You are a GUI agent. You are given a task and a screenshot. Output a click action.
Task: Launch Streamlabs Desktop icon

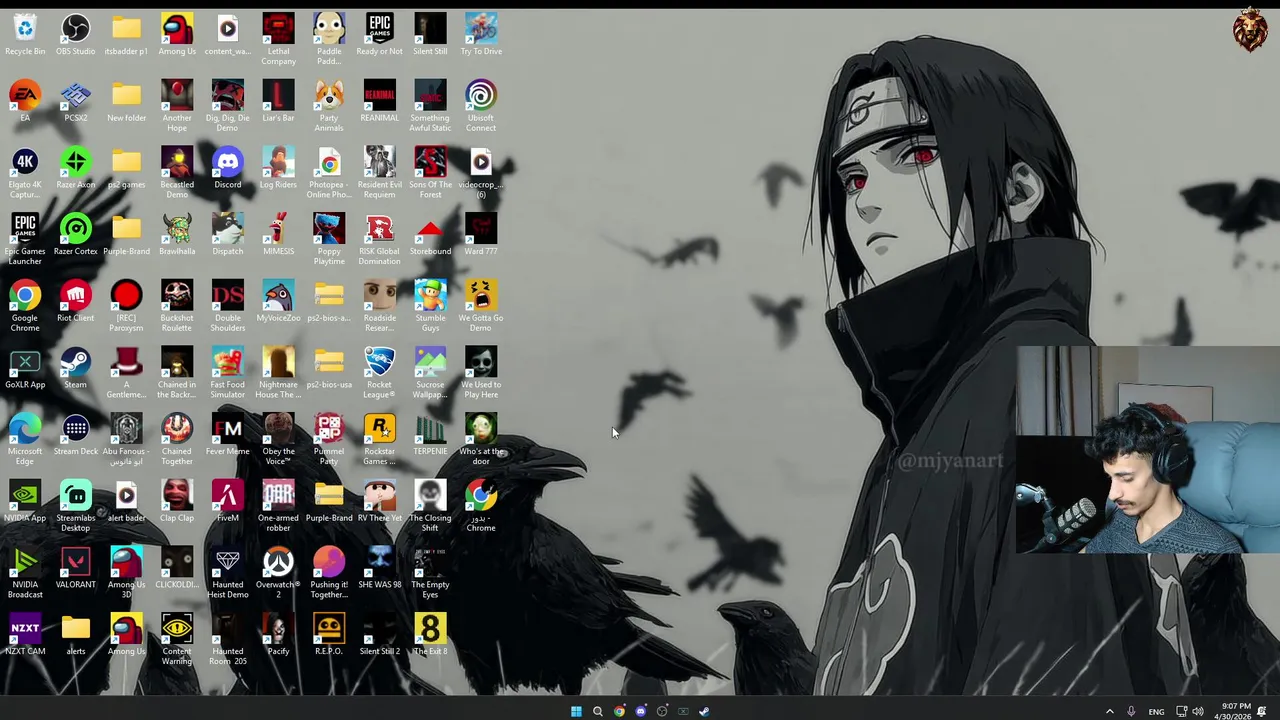click(75, 506)
